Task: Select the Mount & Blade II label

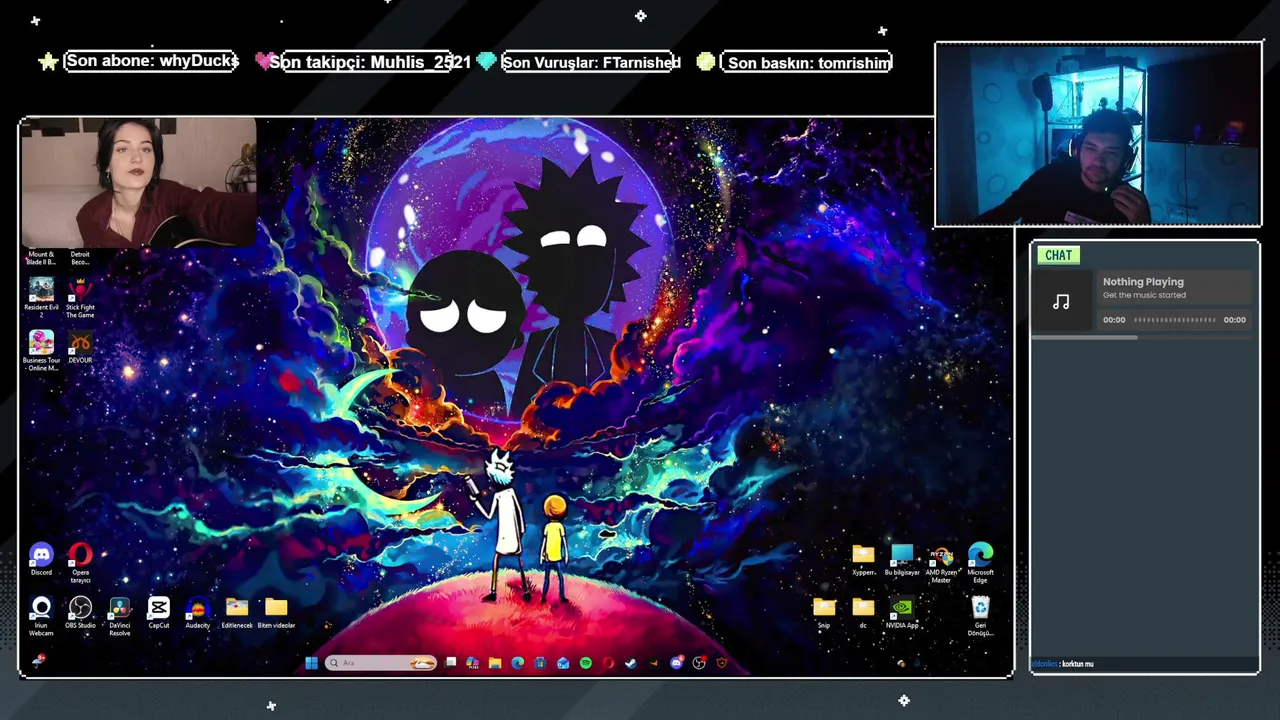Action: (x=41, y=258)
